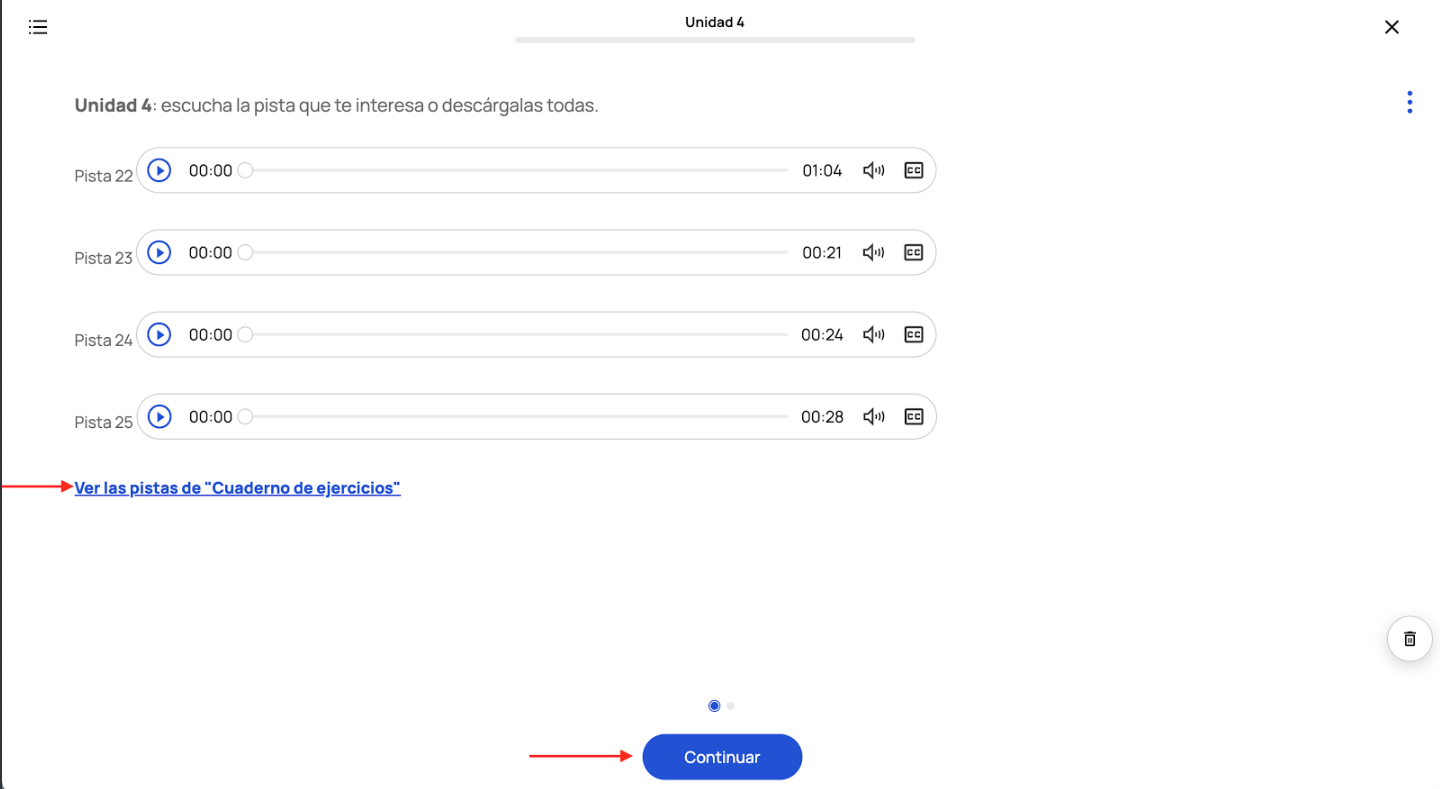Show closed captions for Pista 25
1440x789 pixels.
(x=913, y=417)
